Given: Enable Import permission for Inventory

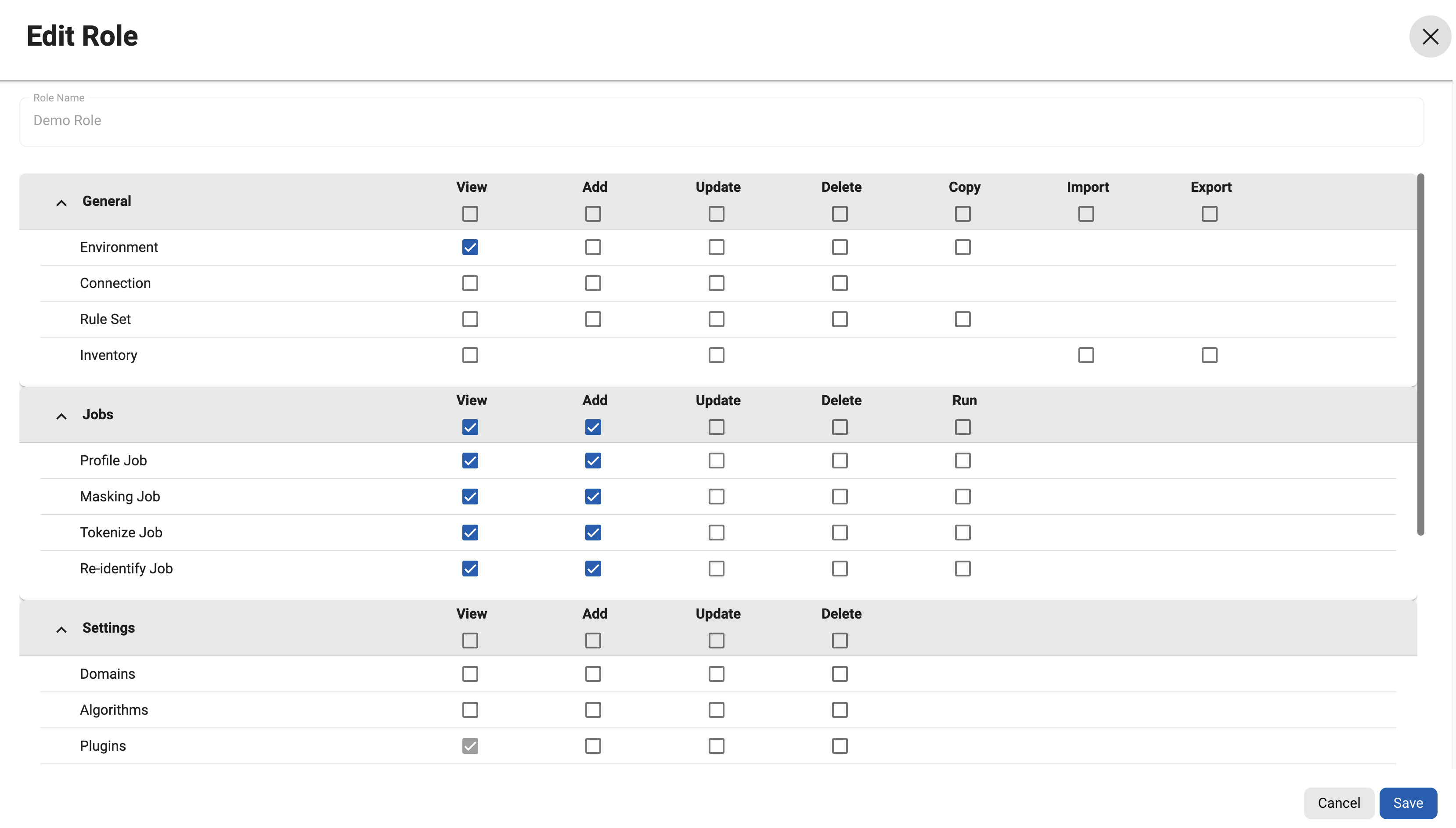Looking at the screenshot, I should coord(1085,355).
